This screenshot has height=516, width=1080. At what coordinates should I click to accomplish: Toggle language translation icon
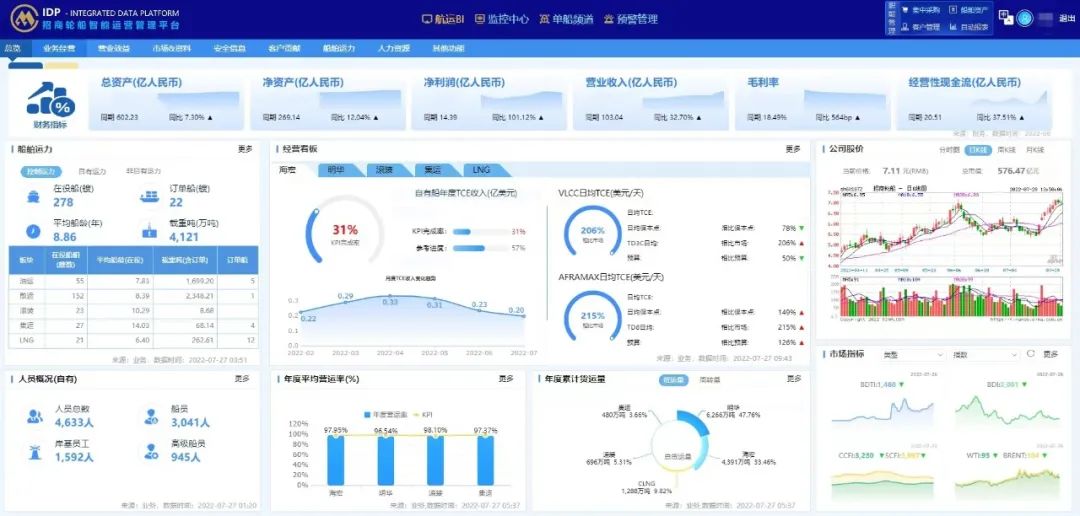point(1006,19)
